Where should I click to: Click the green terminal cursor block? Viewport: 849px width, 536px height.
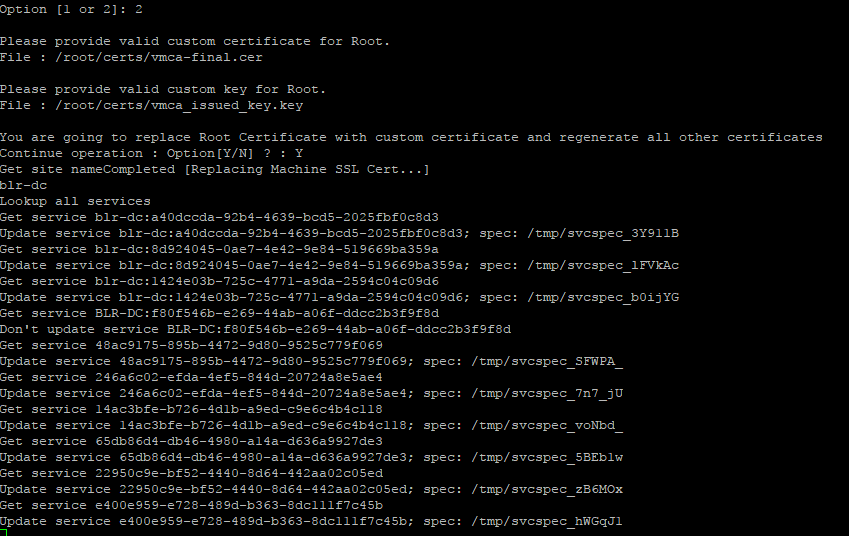coord(4,533)
